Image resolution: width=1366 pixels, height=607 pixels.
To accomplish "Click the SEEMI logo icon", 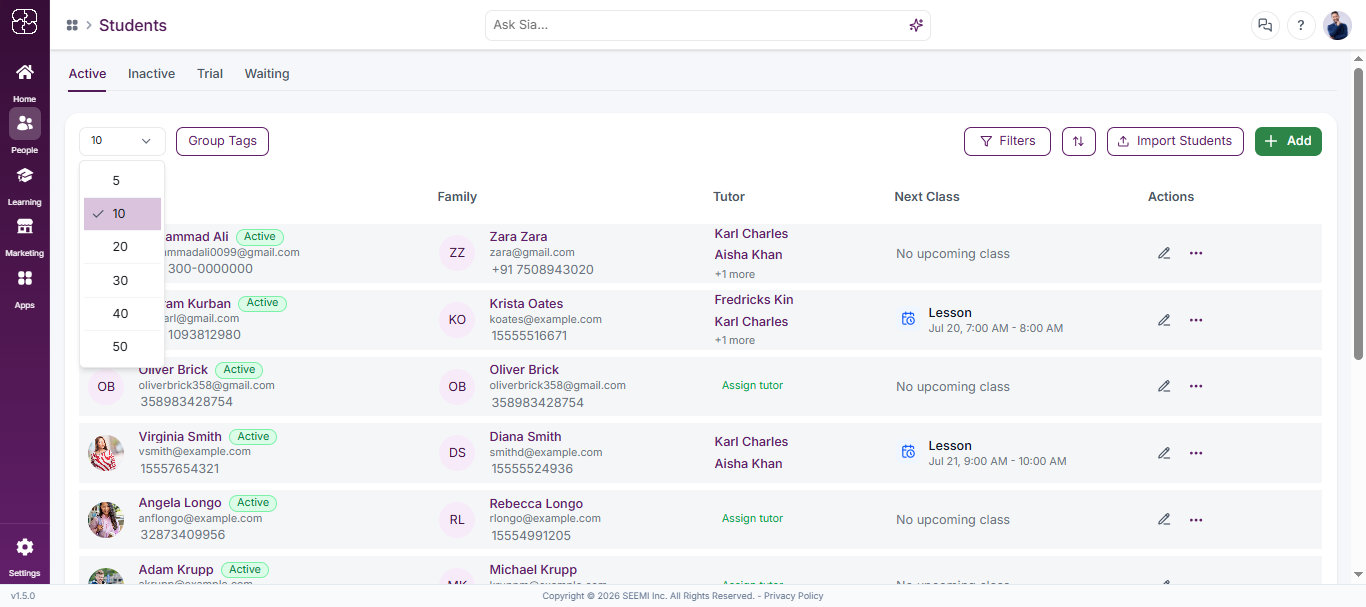I will pyautogui.click(x=25, y=22).
